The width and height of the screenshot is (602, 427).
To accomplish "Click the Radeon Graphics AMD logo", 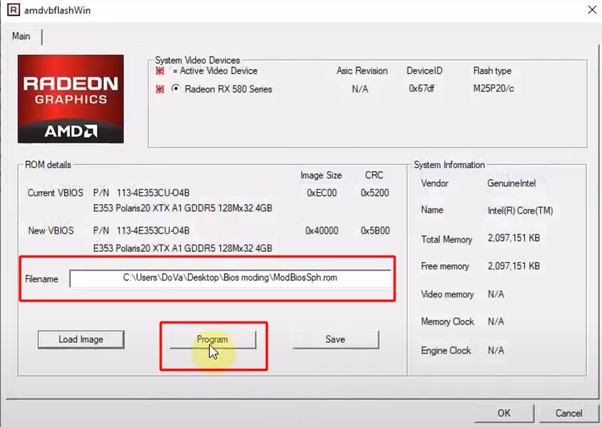I will pyautogui.click(x=71, y=99).
